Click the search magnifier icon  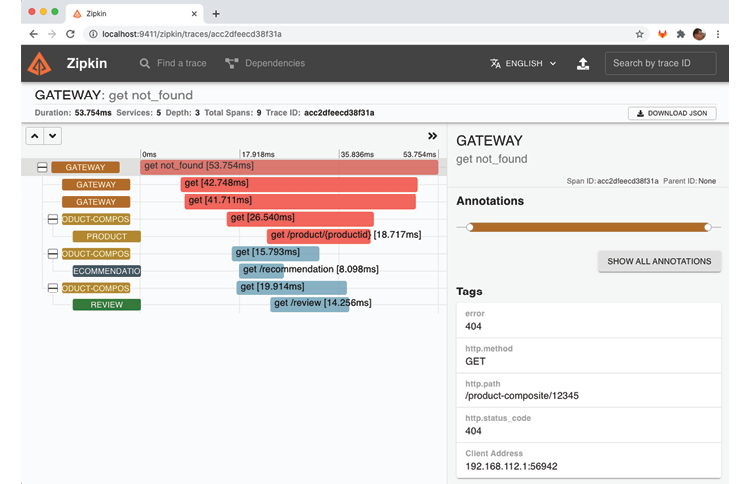(144, 63)
